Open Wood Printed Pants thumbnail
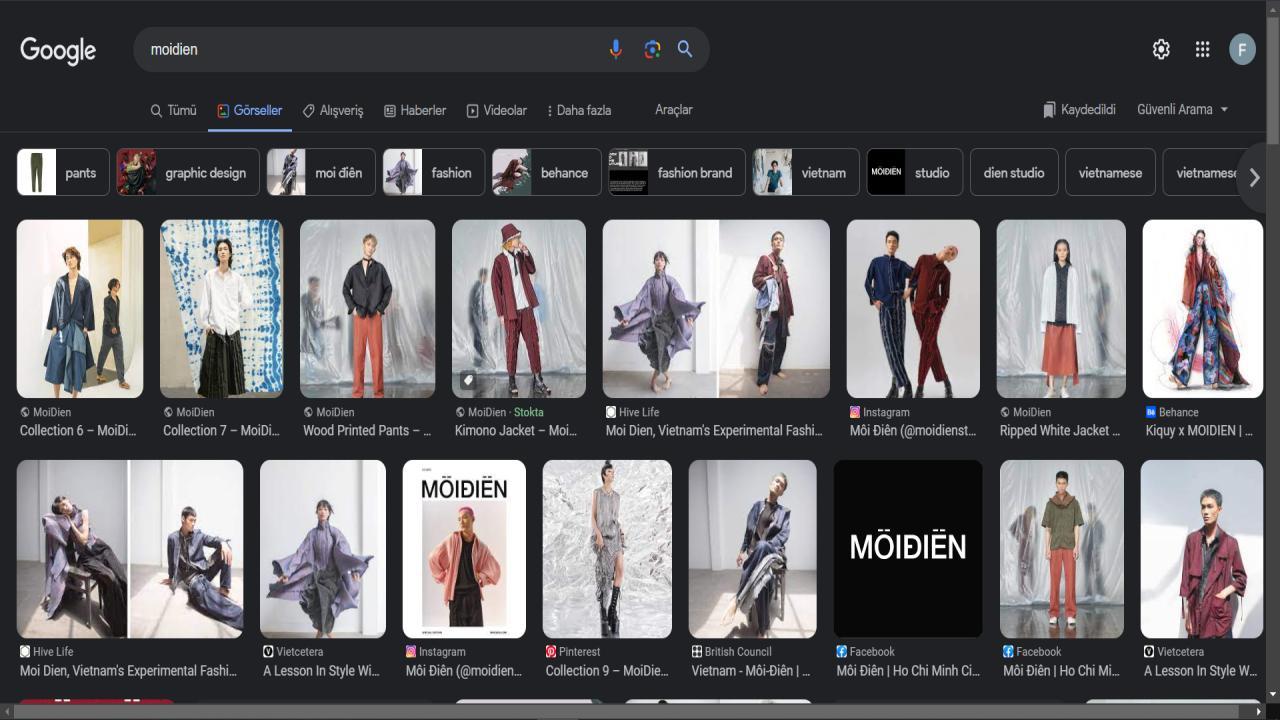This screenshot has width=1280, height=720. point(368,309)
